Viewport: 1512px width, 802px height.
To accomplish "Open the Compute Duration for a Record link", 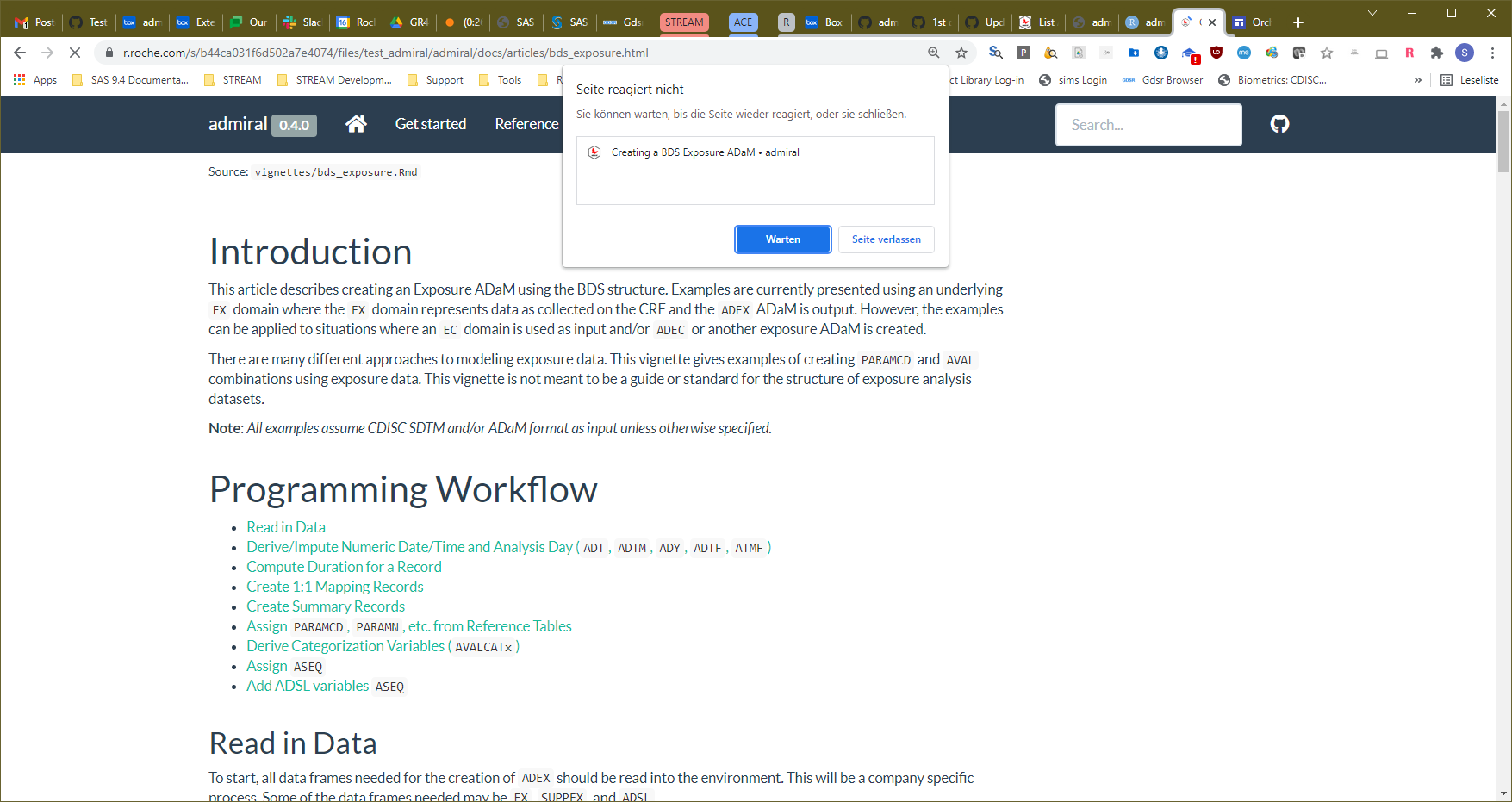I will click(344, 566).
